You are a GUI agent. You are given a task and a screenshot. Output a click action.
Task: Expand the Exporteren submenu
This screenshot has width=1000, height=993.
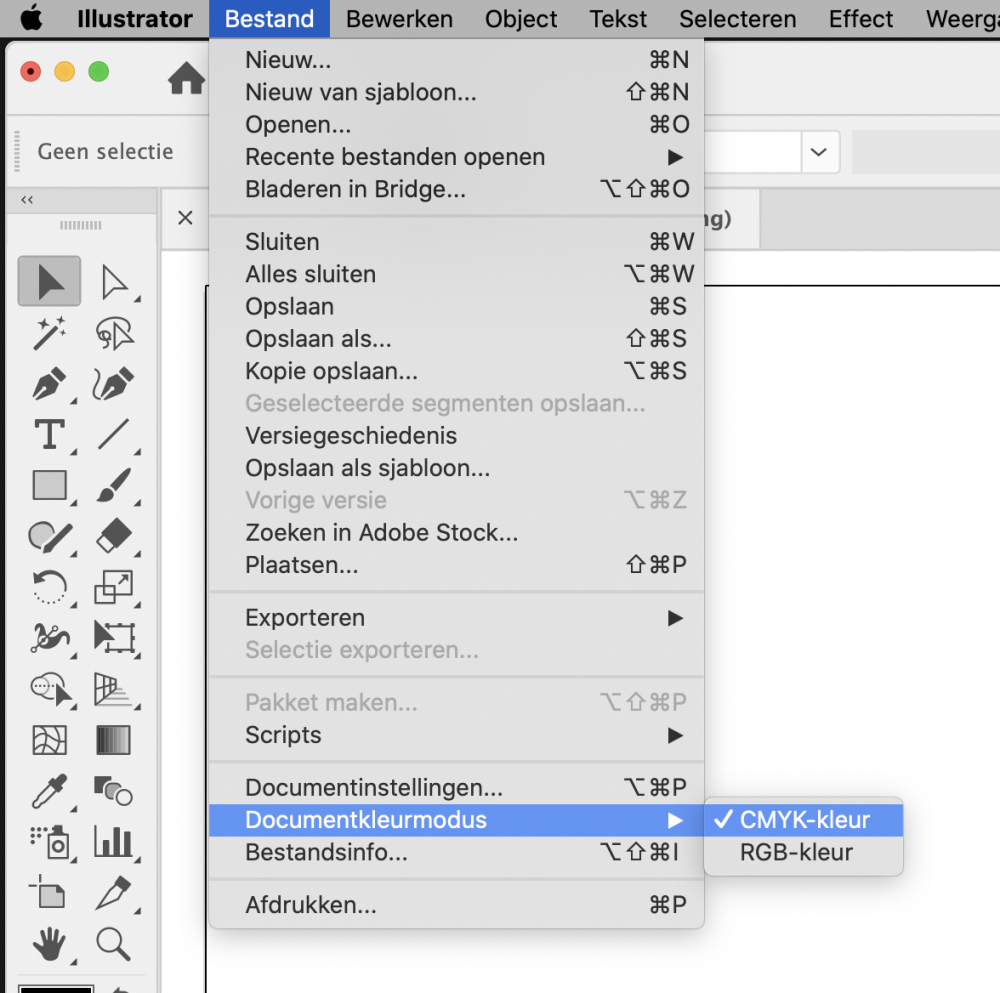457,618
